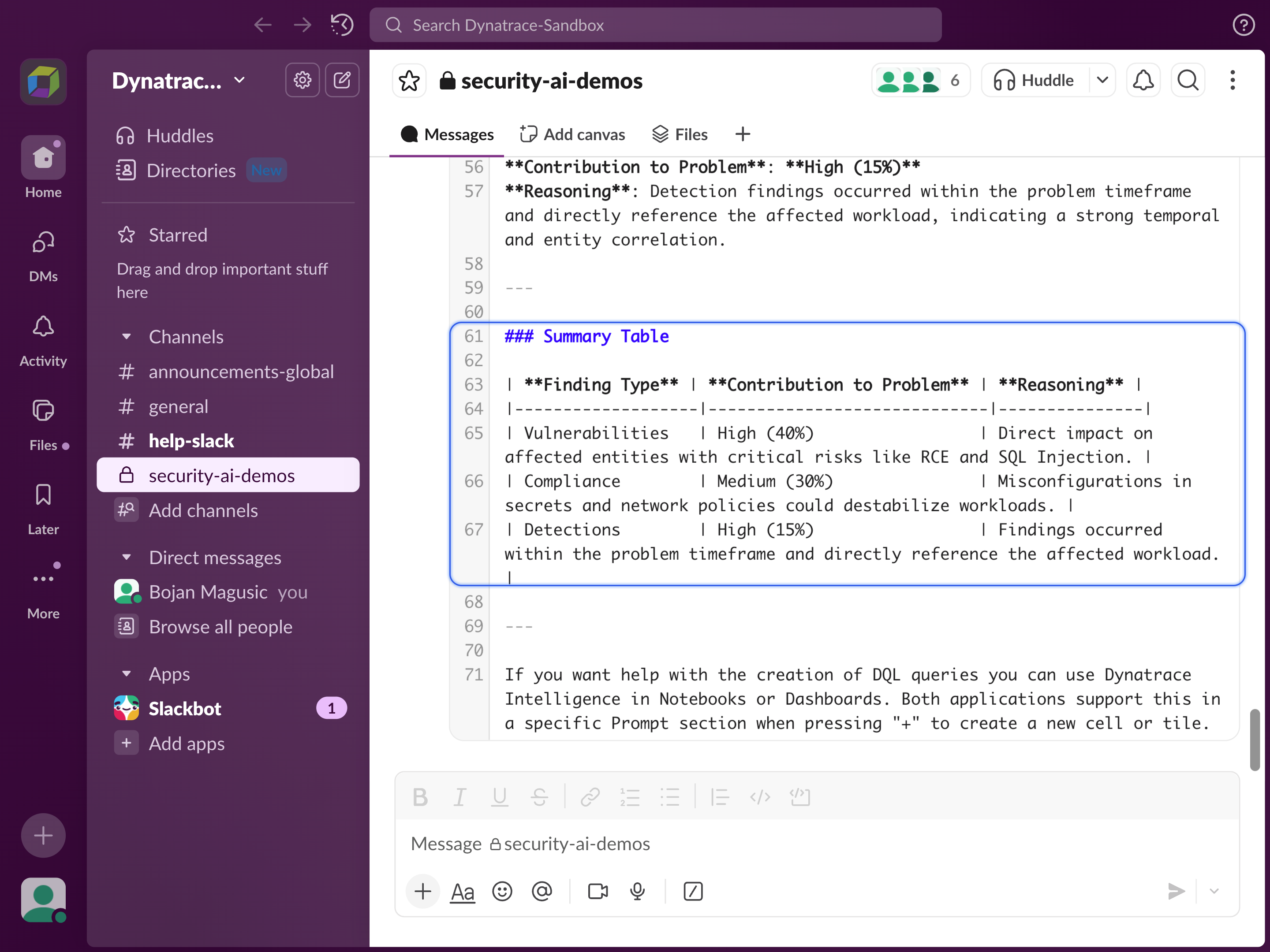Record an audio clip with microphone
The image size is (1270, 952).
[637, 891]
